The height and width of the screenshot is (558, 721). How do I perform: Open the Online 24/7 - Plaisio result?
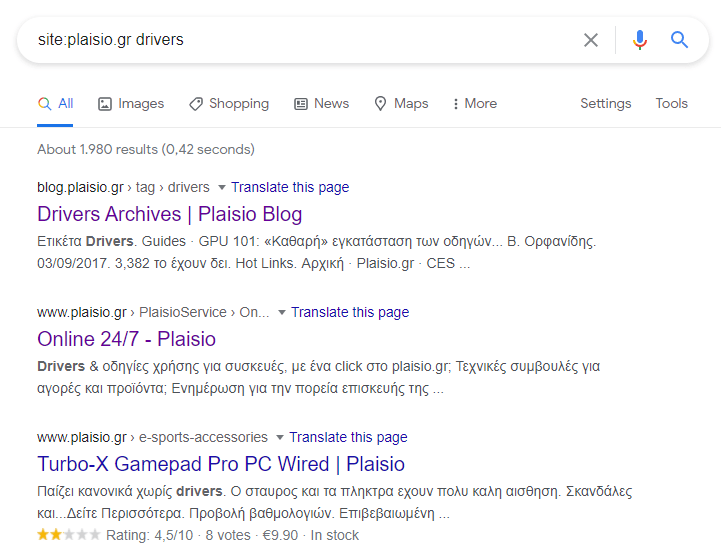point(126,339)
